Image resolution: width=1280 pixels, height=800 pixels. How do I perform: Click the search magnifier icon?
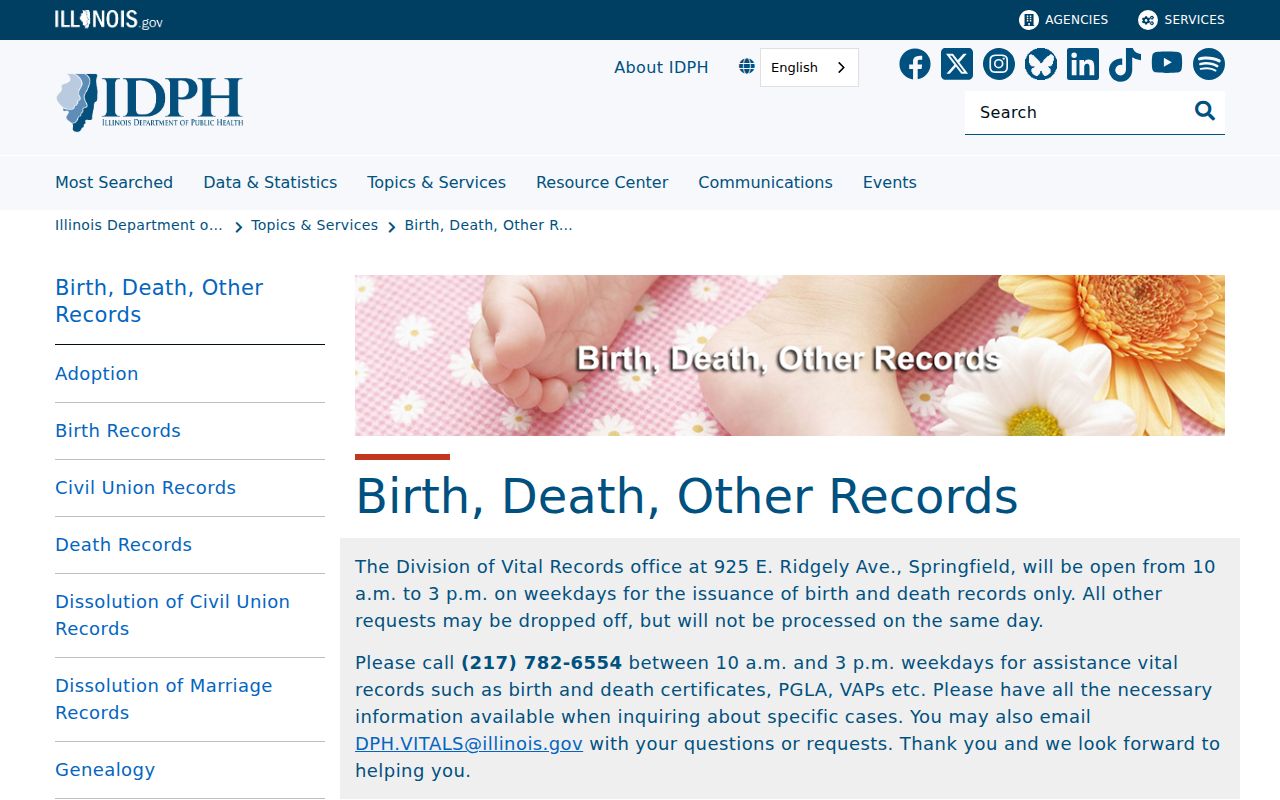click(x=1205, y=111)
